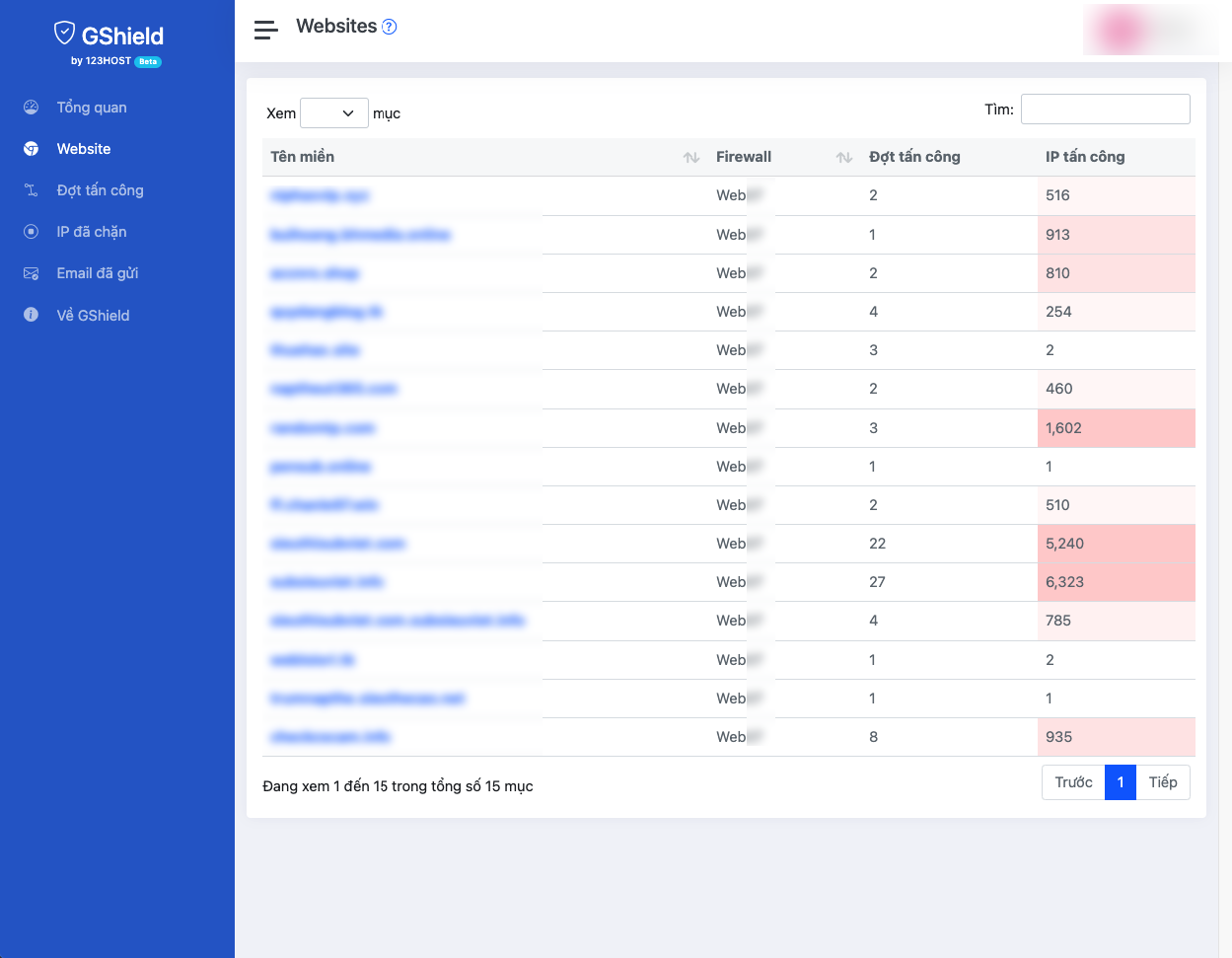Select page 1 in the pagination bar
The height and width of the screenshot is (958, 1232).
(x=1121, y=781)
